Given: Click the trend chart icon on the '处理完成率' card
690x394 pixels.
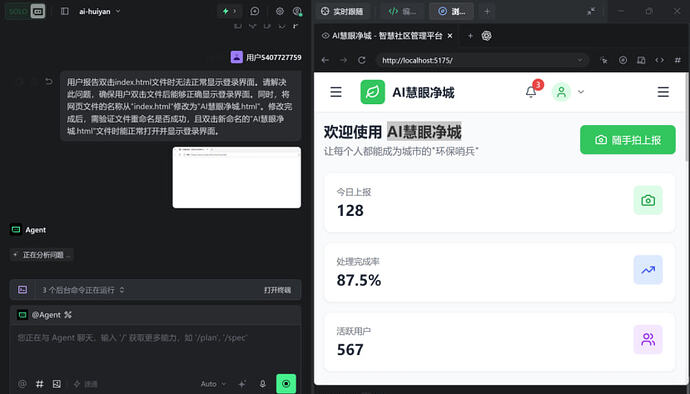Looking at the screenshot, I should [x=648, y=270].
